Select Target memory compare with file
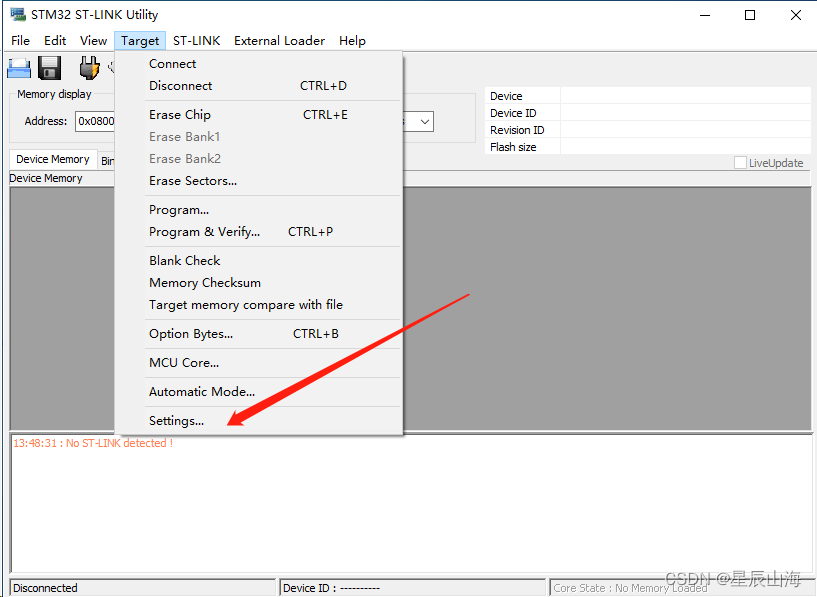Screen dimensions: 817x597 click(x=259, y=305)
